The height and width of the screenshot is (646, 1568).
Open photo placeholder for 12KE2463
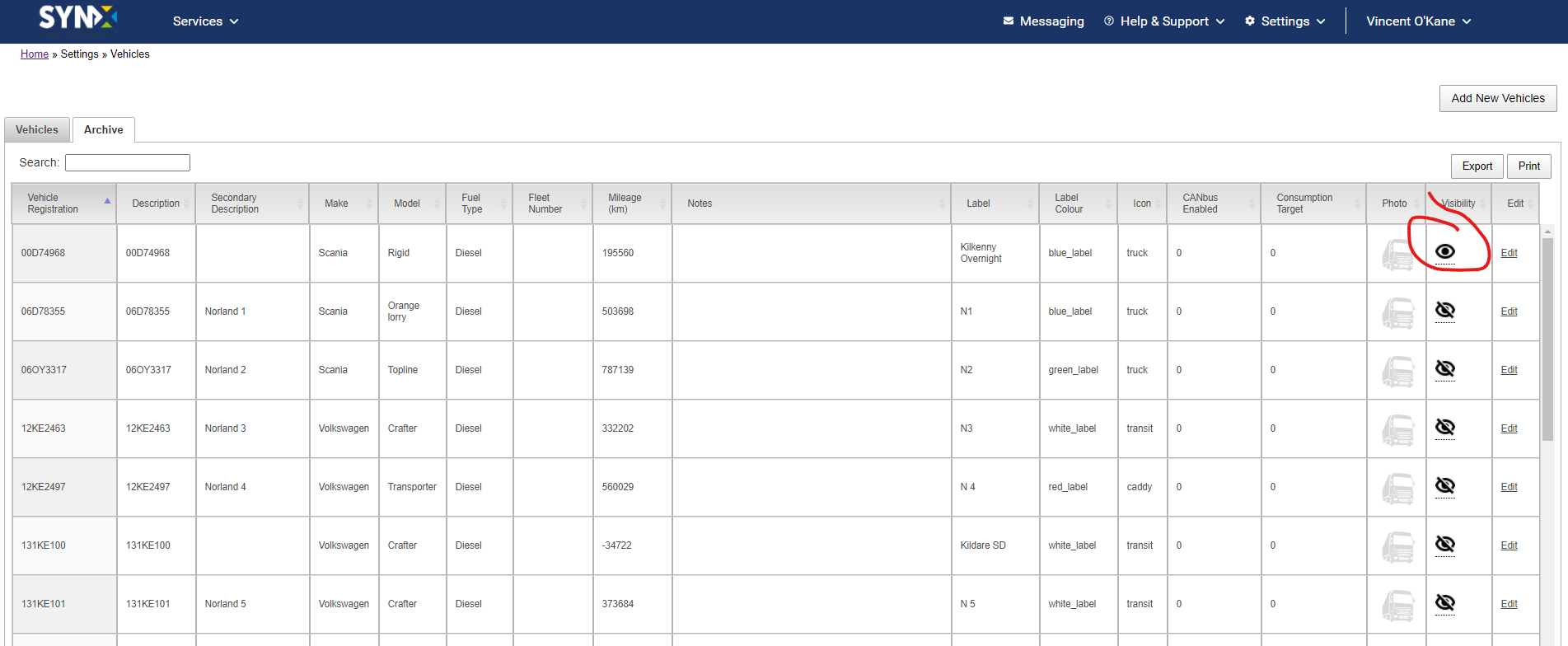(1397, 429)
